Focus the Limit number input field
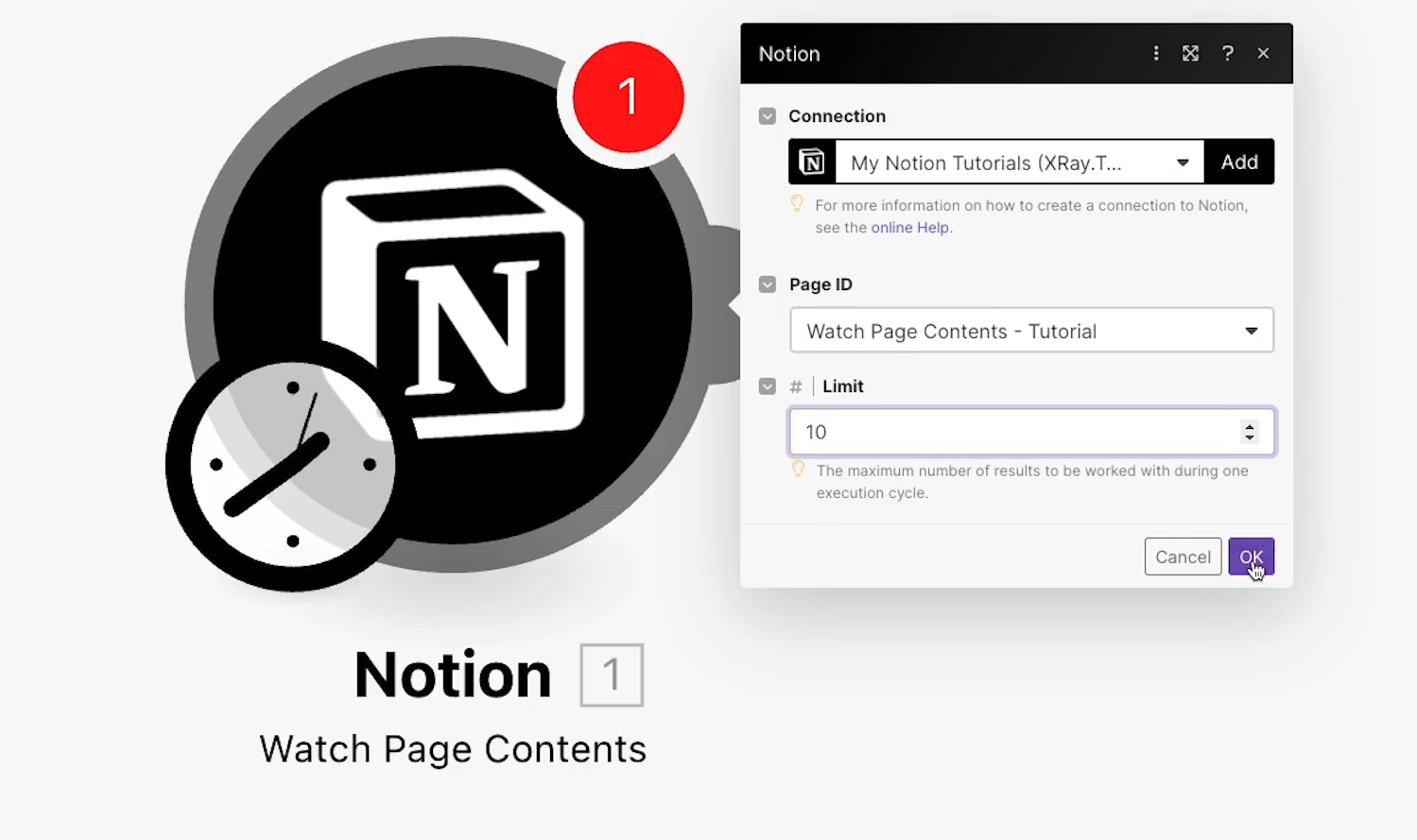The width and height of the screenshot is (1417, 840). [1031, 432]
